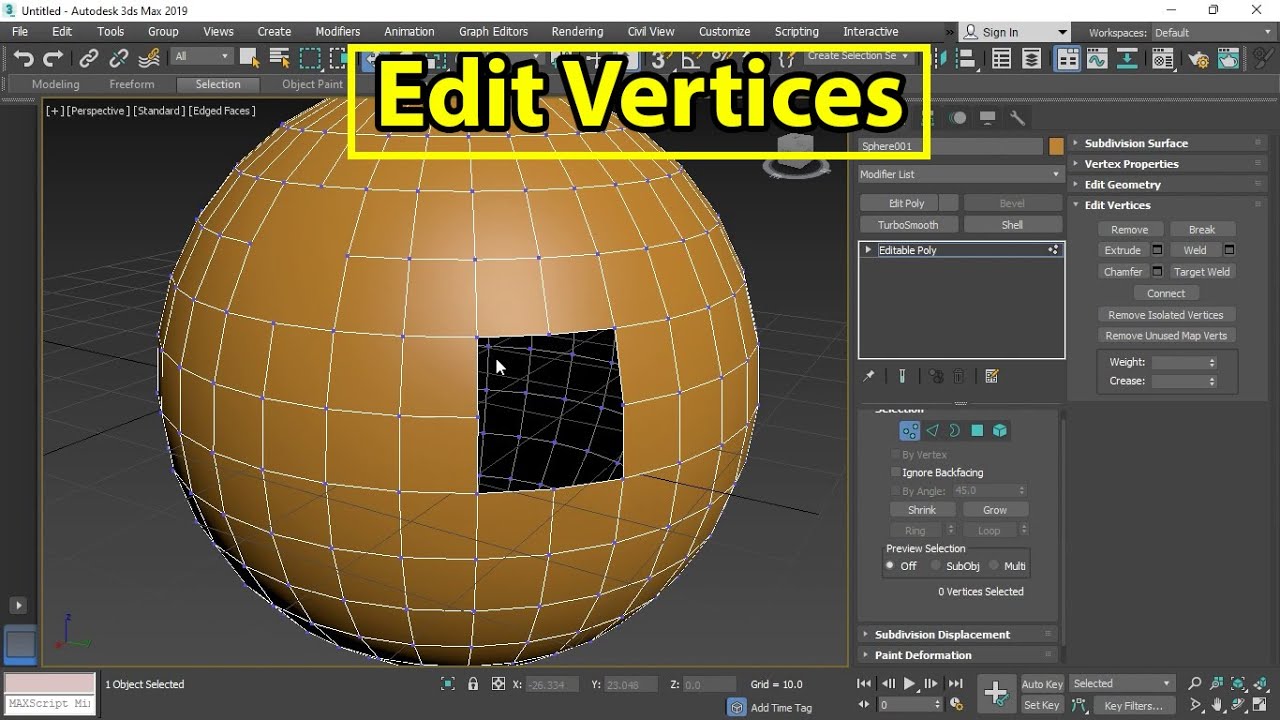Open the Modifiers menu
The width and height of the screenshot is (1280, 720).
tap(337, 32)
